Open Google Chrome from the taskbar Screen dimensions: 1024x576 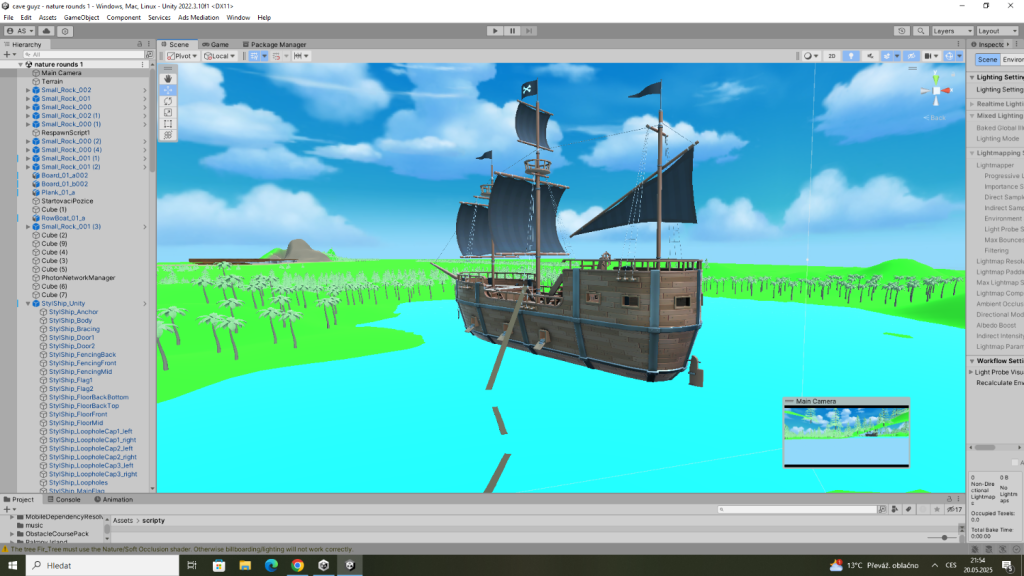point(297,566)
